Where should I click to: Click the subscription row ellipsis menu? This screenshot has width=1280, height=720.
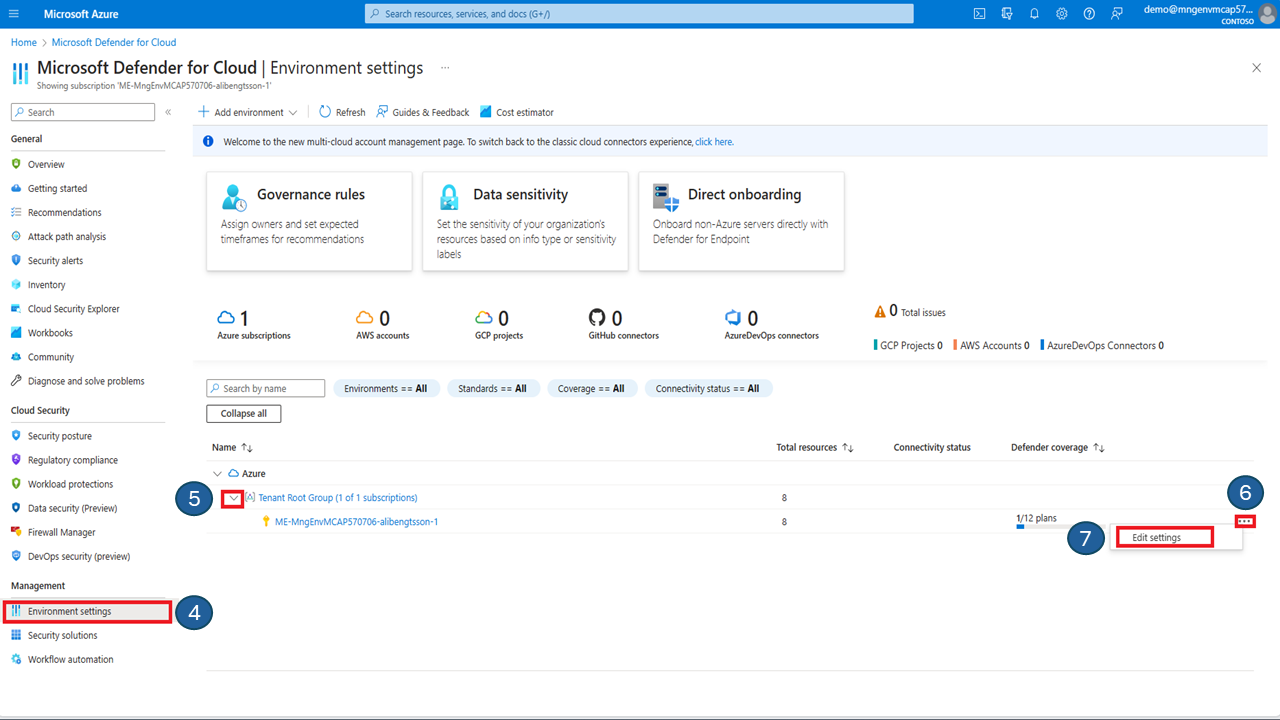[1245, 521]
